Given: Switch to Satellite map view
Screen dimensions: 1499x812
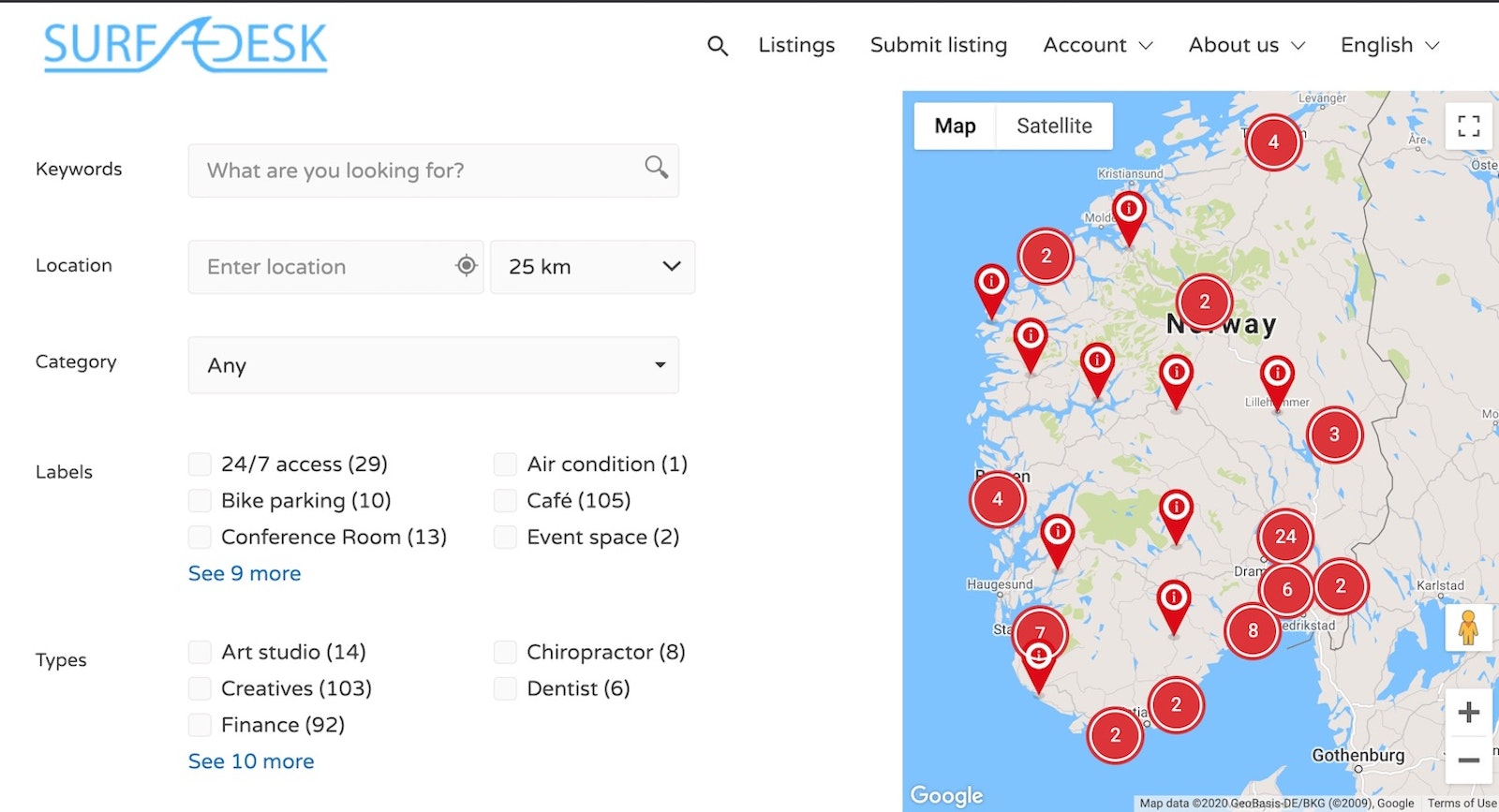Looking at the screenshot, I should pos(1054,125).
